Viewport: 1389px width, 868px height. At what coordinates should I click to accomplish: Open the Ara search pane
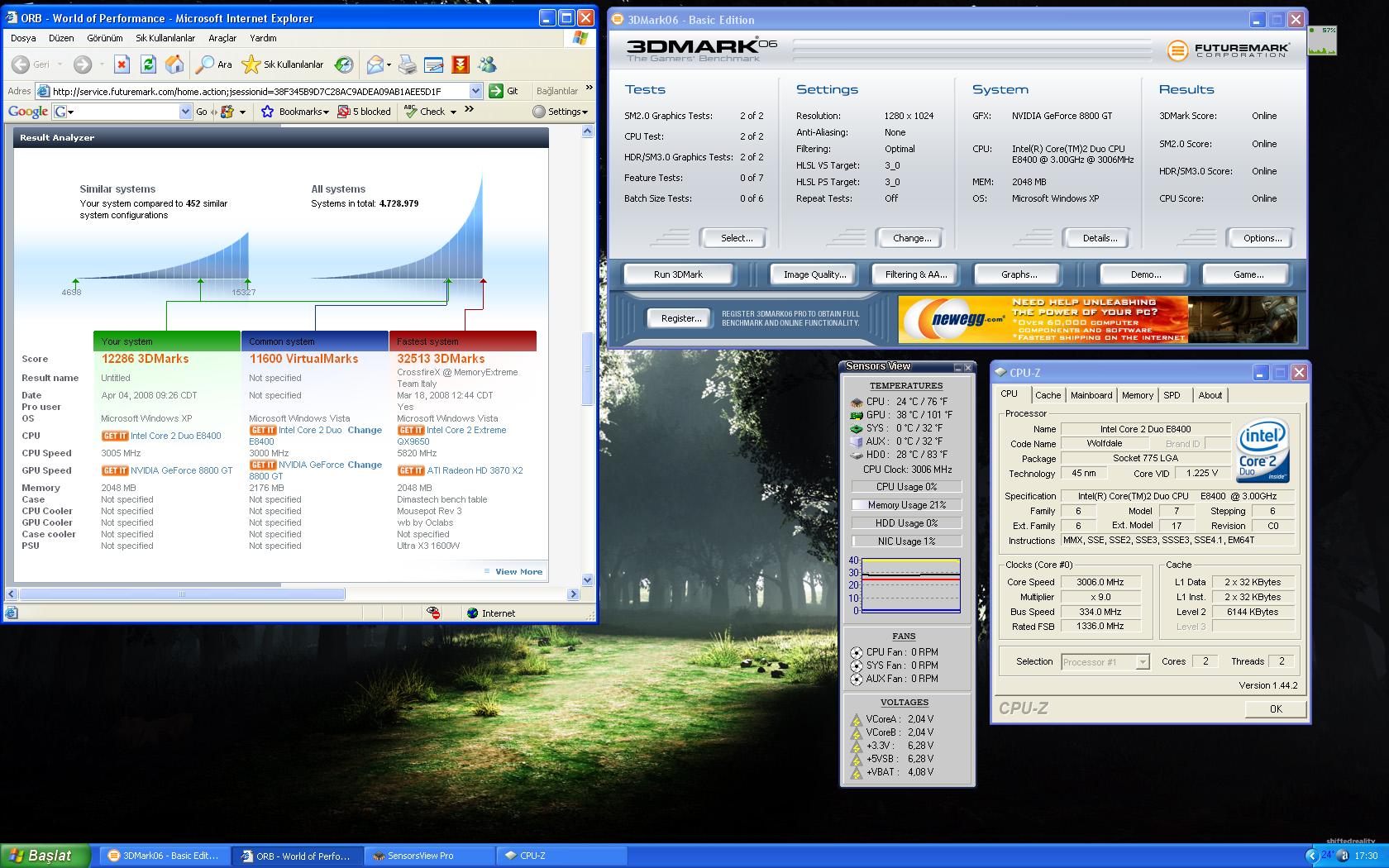tap(214, 64)
